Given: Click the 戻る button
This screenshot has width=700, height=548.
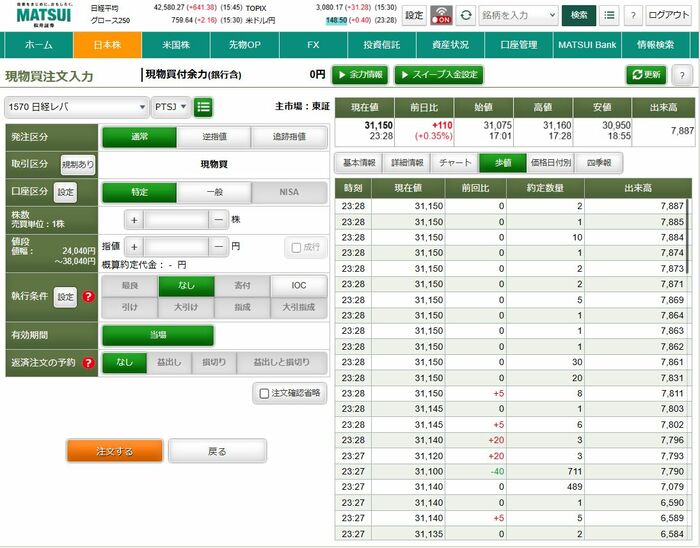Looking at the screenshot, I should pyautogui.click(x=217, y=451).
